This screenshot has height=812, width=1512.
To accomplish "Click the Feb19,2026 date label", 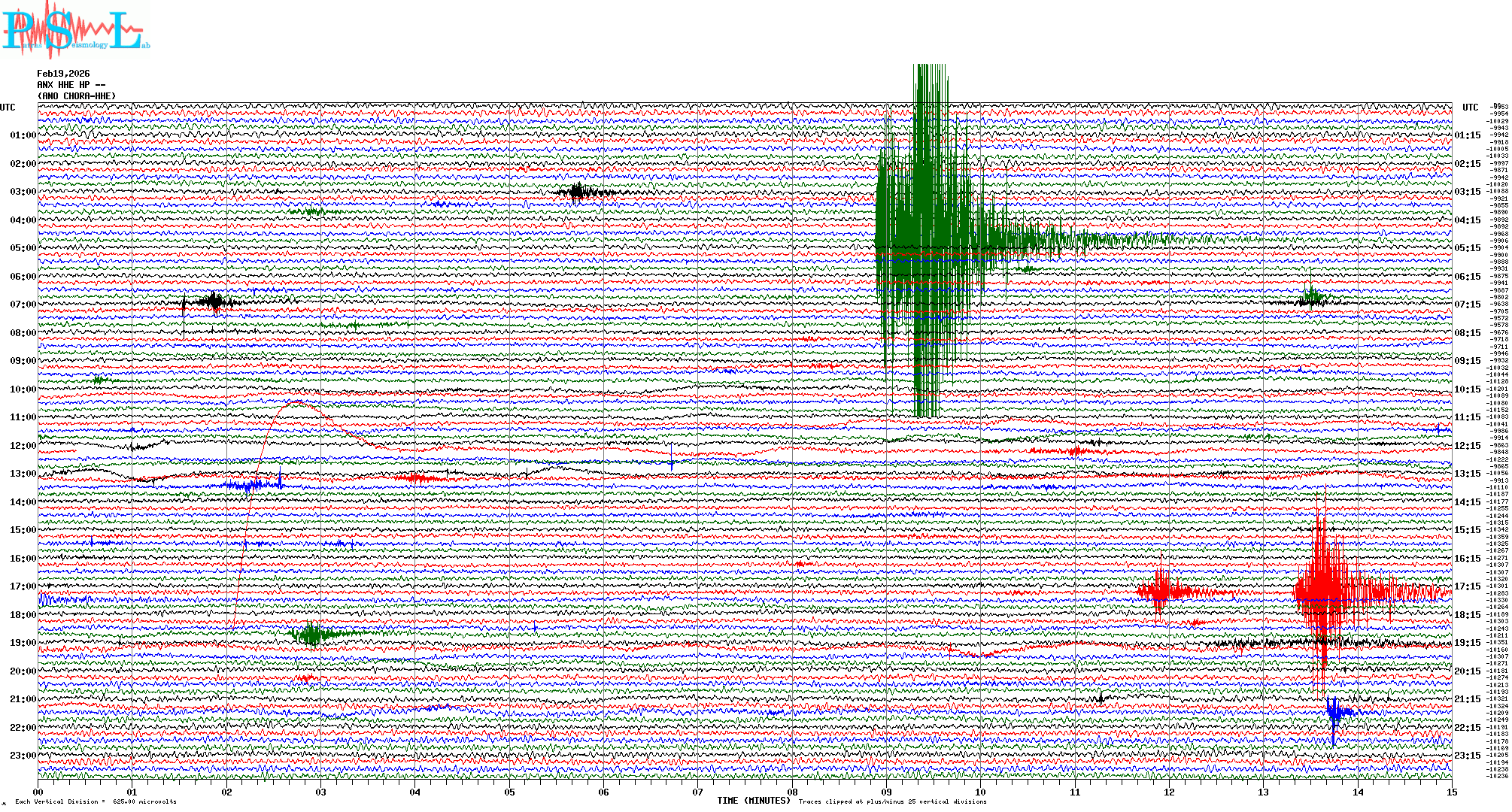I will click(63, 74).
